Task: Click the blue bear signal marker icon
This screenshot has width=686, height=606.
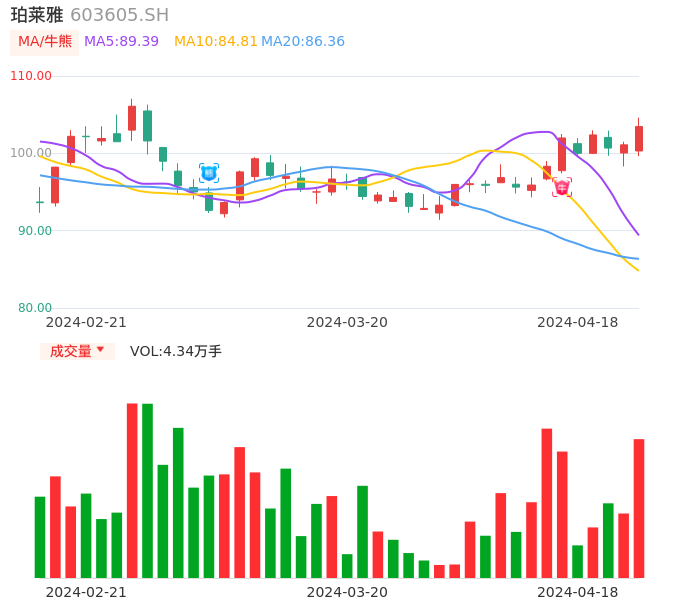Action: 209,173
